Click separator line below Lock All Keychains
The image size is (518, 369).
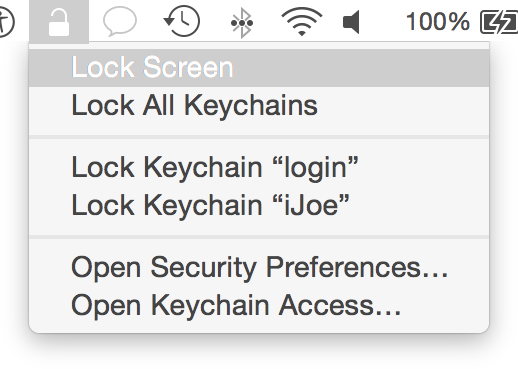pos(259,137)
